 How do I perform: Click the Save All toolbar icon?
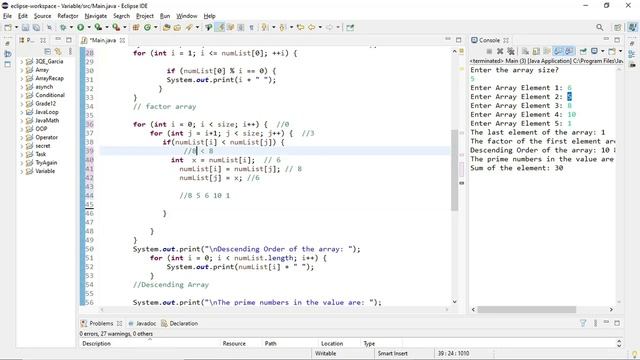point(36,27)
